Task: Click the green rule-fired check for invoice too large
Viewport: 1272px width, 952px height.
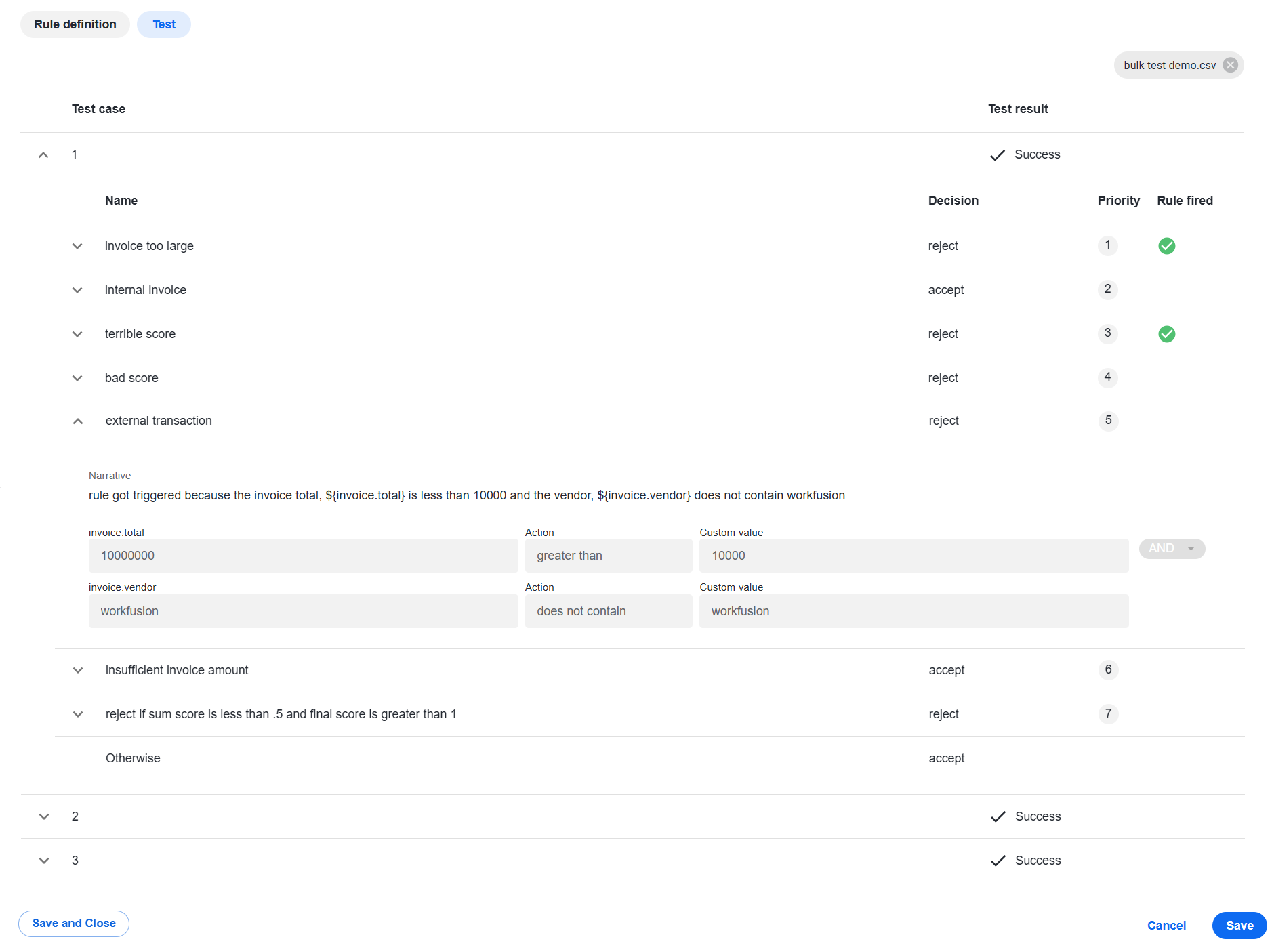Action: click(1166, 246)
